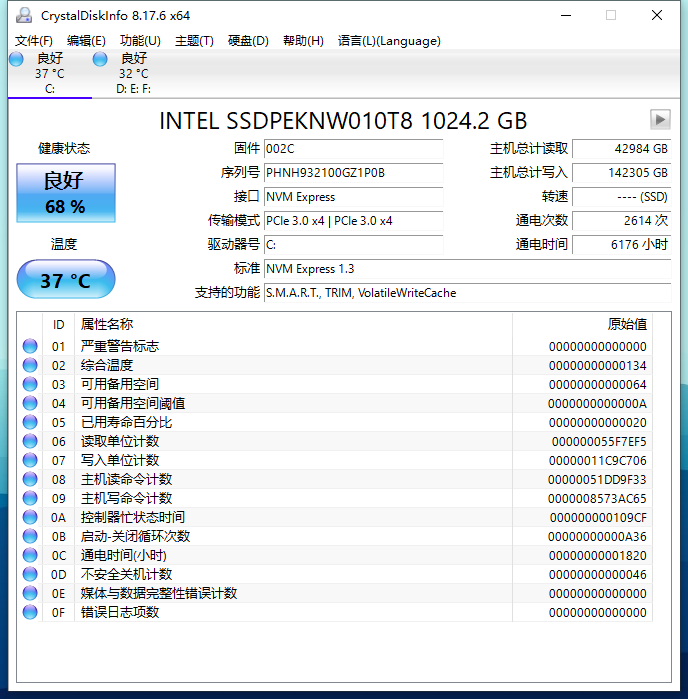Click the 37 °C temperature button
688x699 pixels.
pyautogui.click(x=66, y=280)
